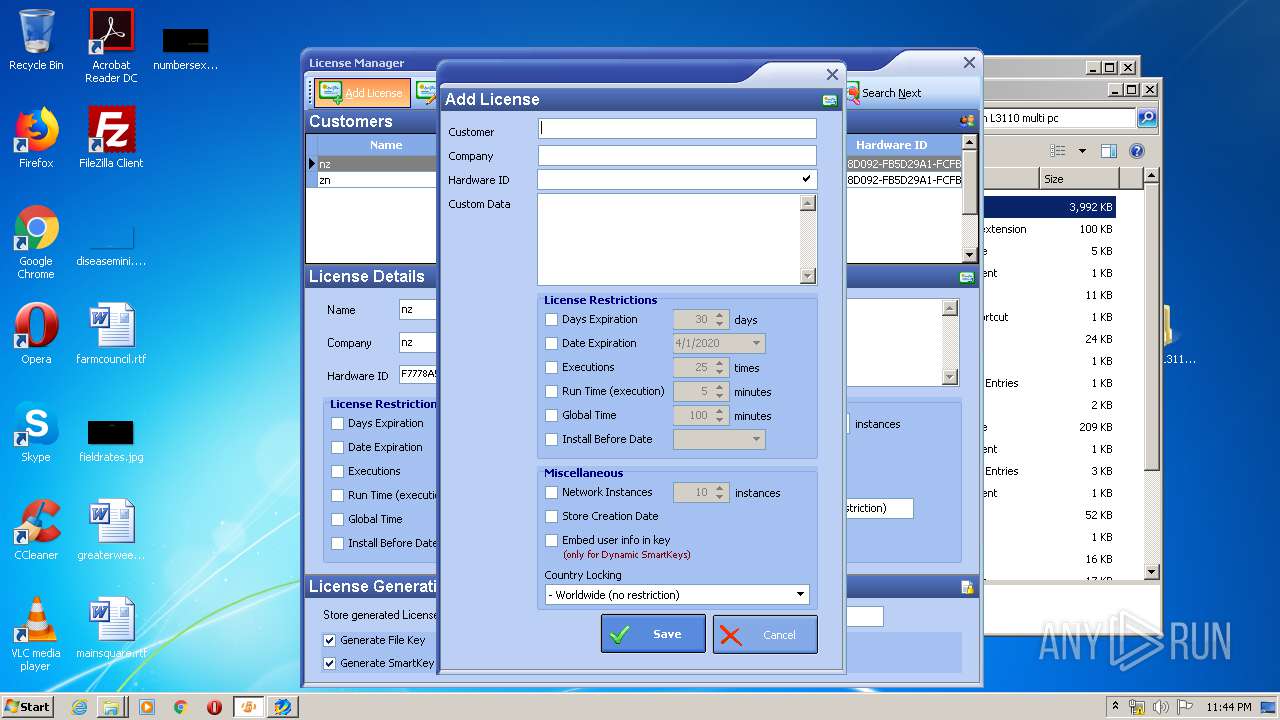Toggle the Explorer preview pane icon

point(1108,151)
